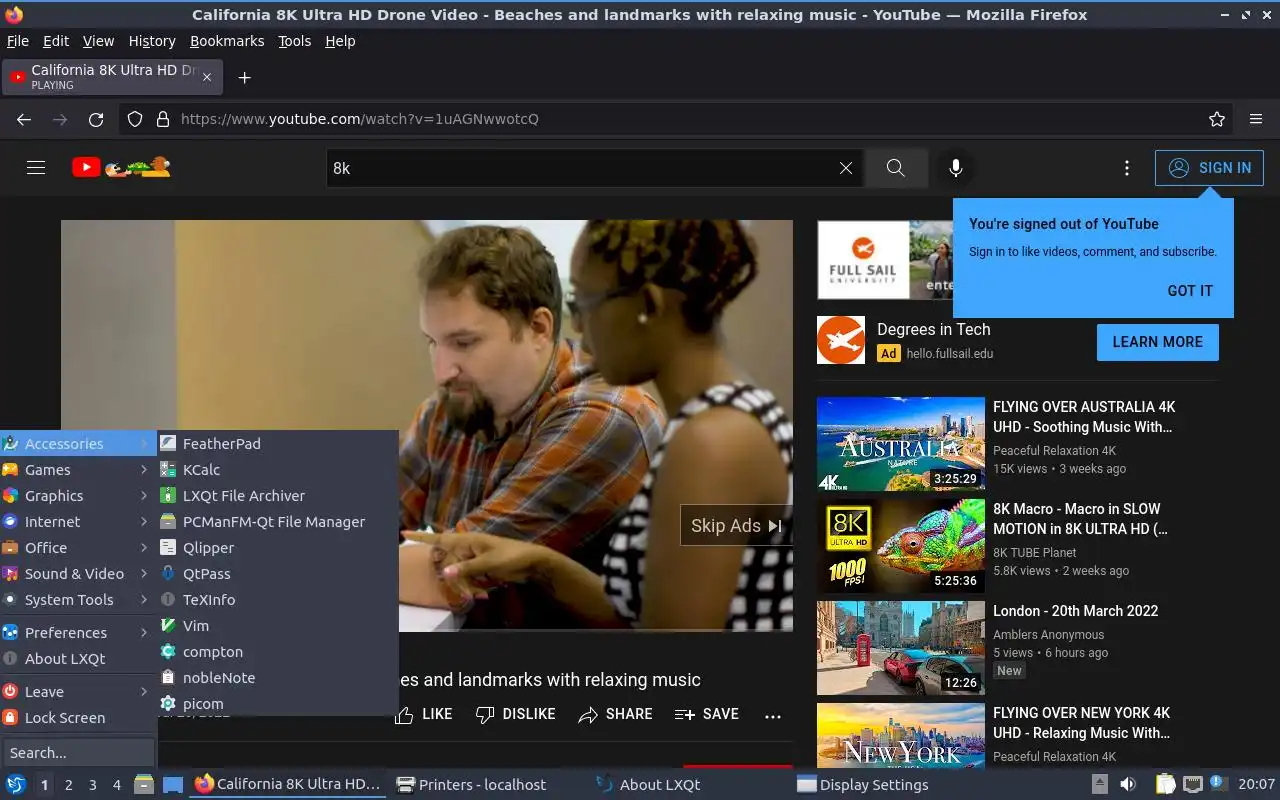Image resolution: width=1280 pixels, height=800 pixels.
Task: Launch Qlipper clipboard tool
Action: click(278, 547)
